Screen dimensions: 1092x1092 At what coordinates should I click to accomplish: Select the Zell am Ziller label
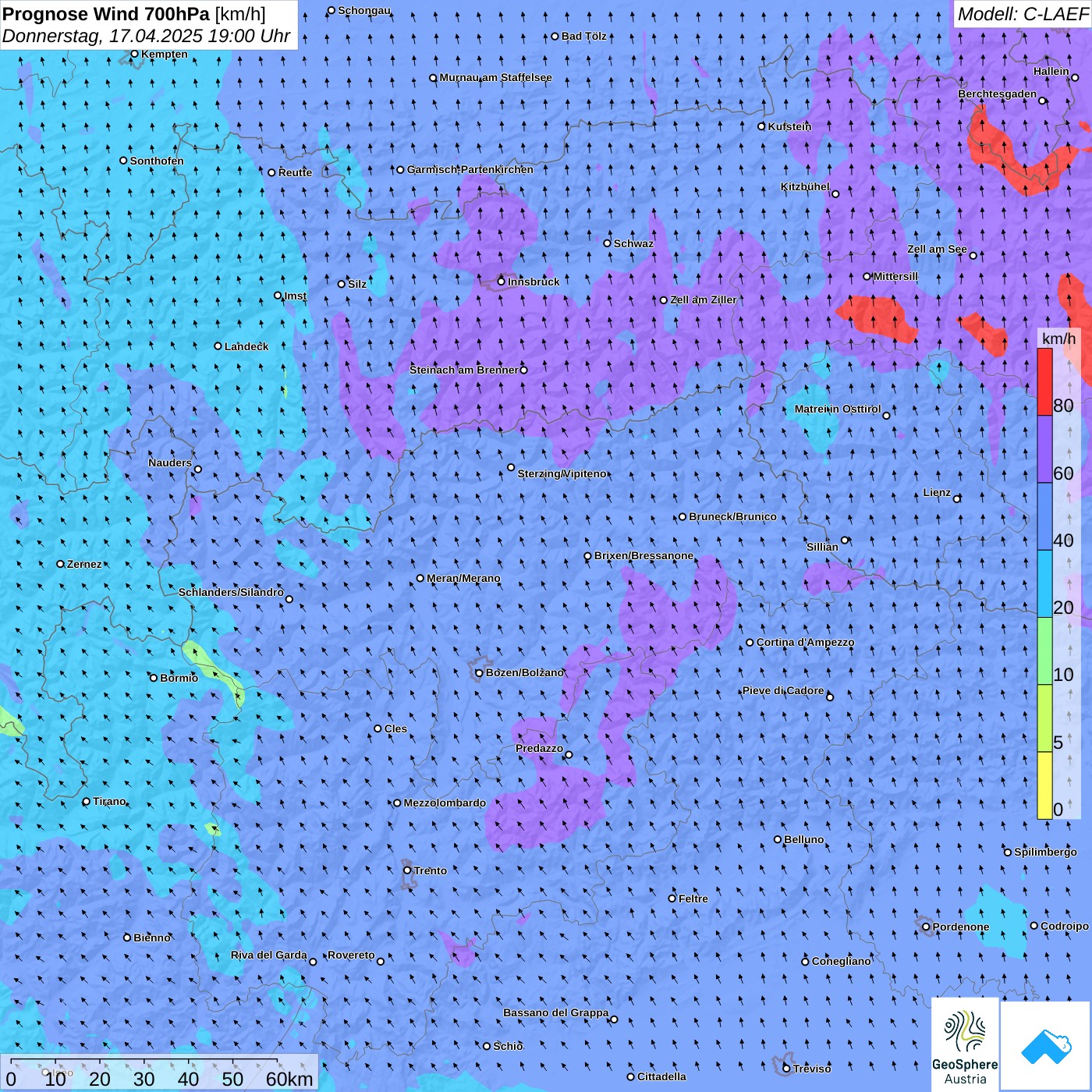point(704,300)
